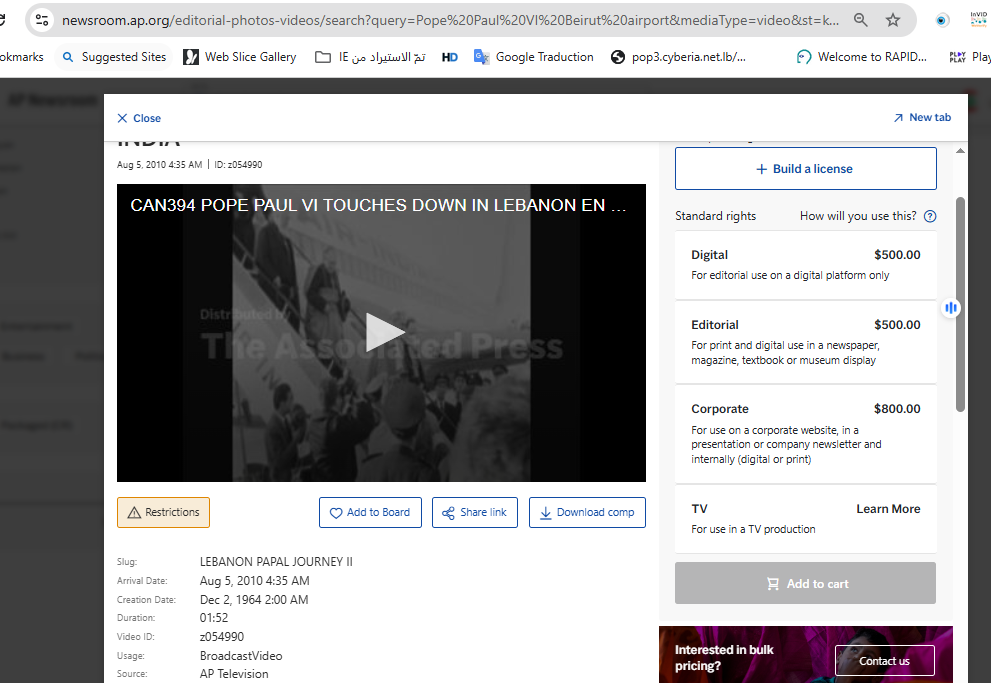Add video to Board with heart icon

[370, 512]
